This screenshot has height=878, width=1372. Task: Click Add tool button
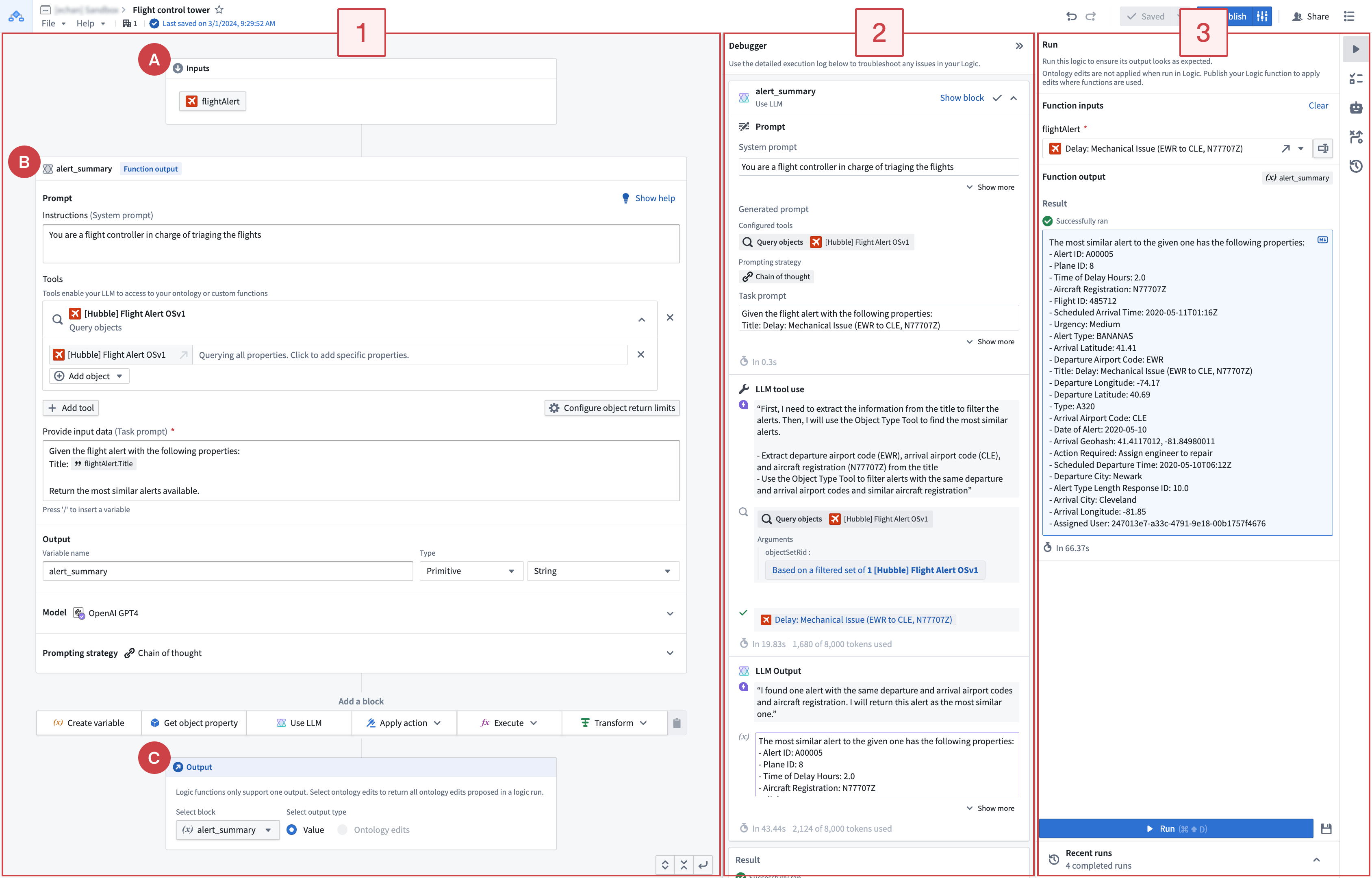click(x=71, y=408)
